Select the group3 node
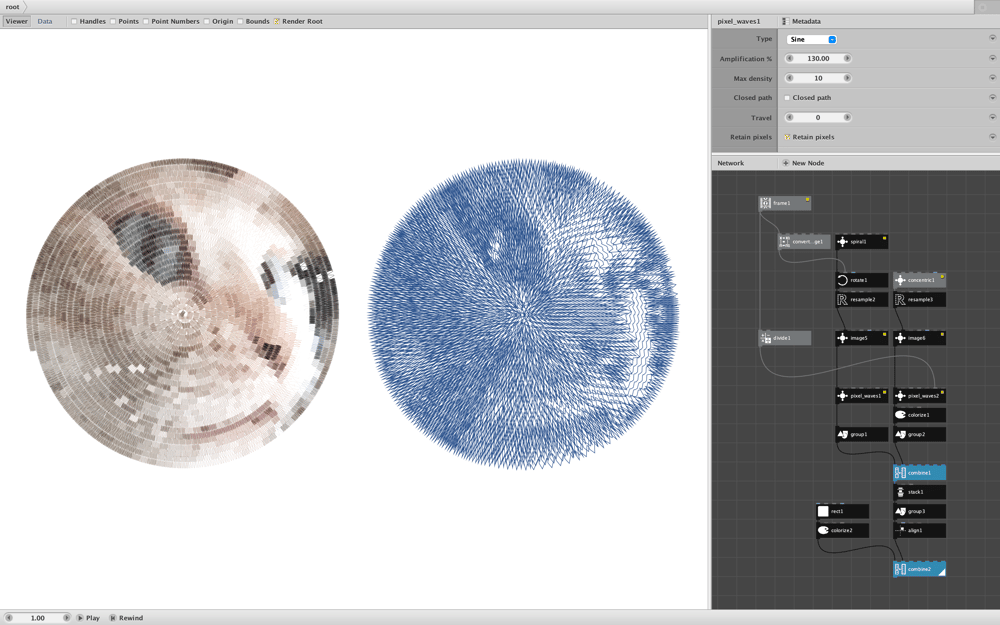 click(x=920, y=511)
